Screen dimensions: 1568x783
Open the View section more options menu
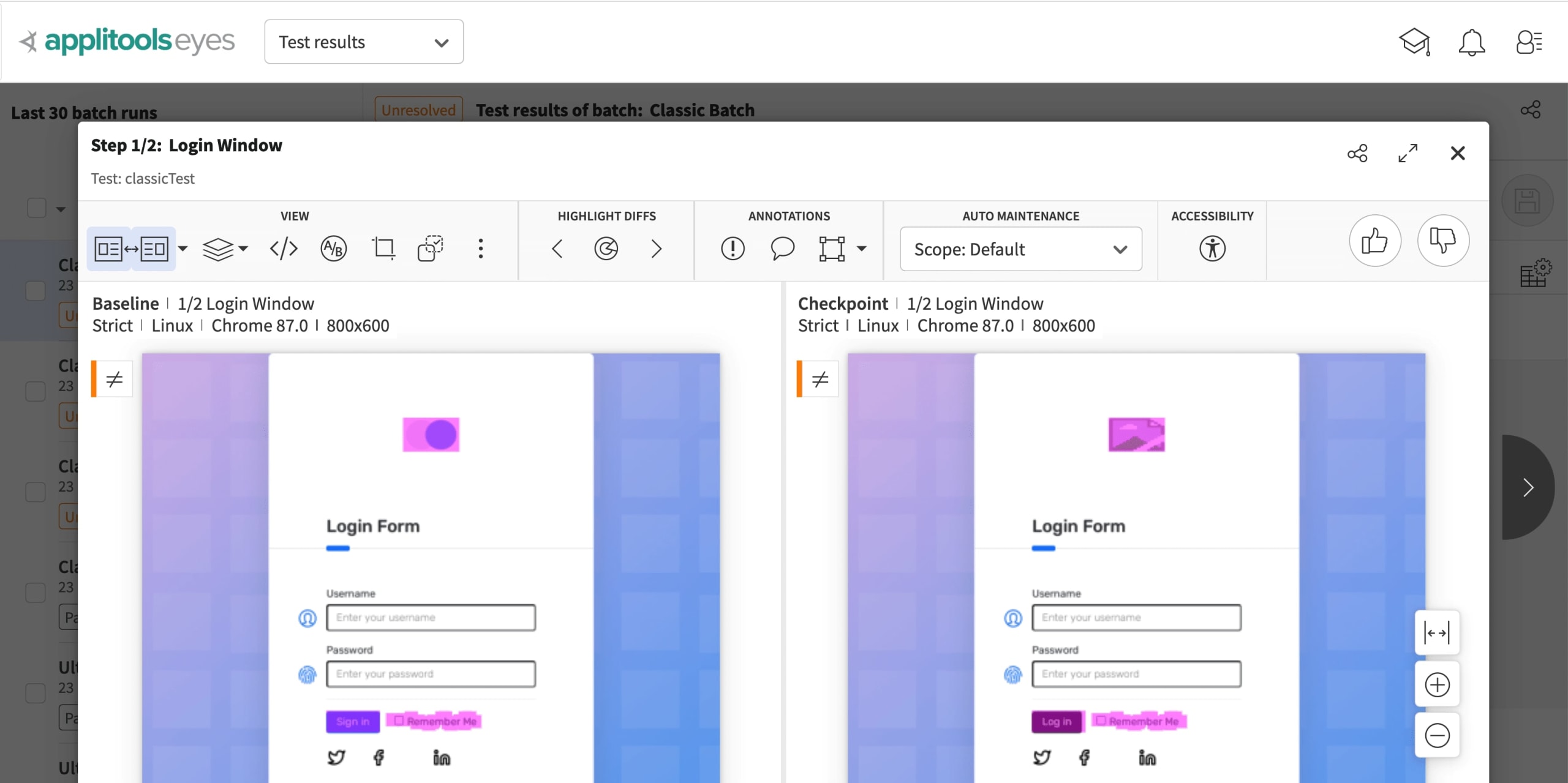tap(481, 249)
